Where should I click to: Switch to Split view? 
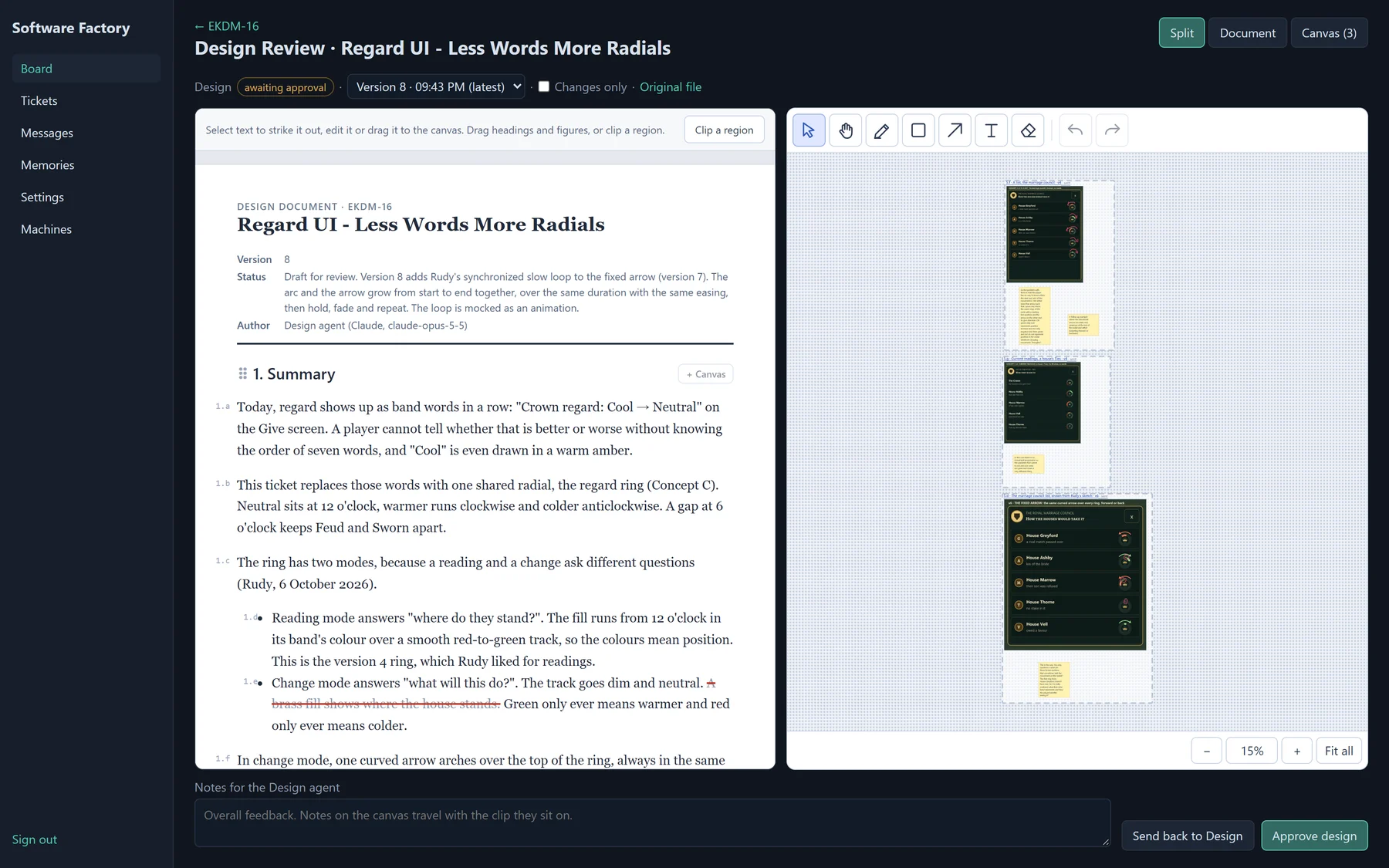(x=1181, y=32)
